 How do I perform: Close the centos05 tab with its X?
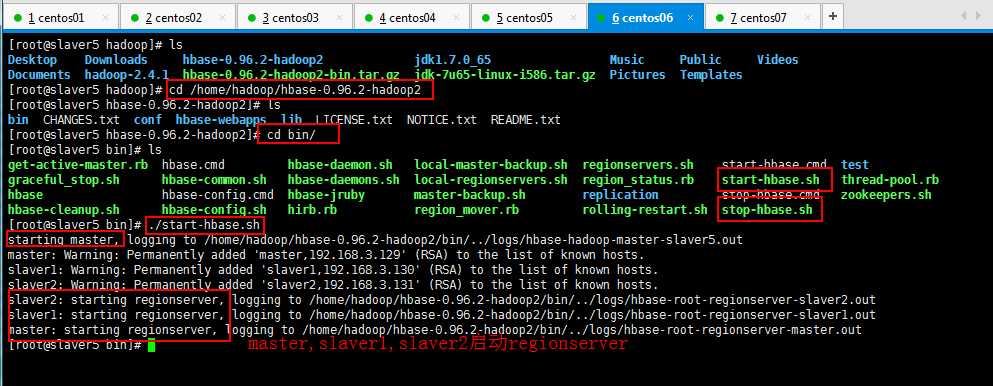(574, 18)
